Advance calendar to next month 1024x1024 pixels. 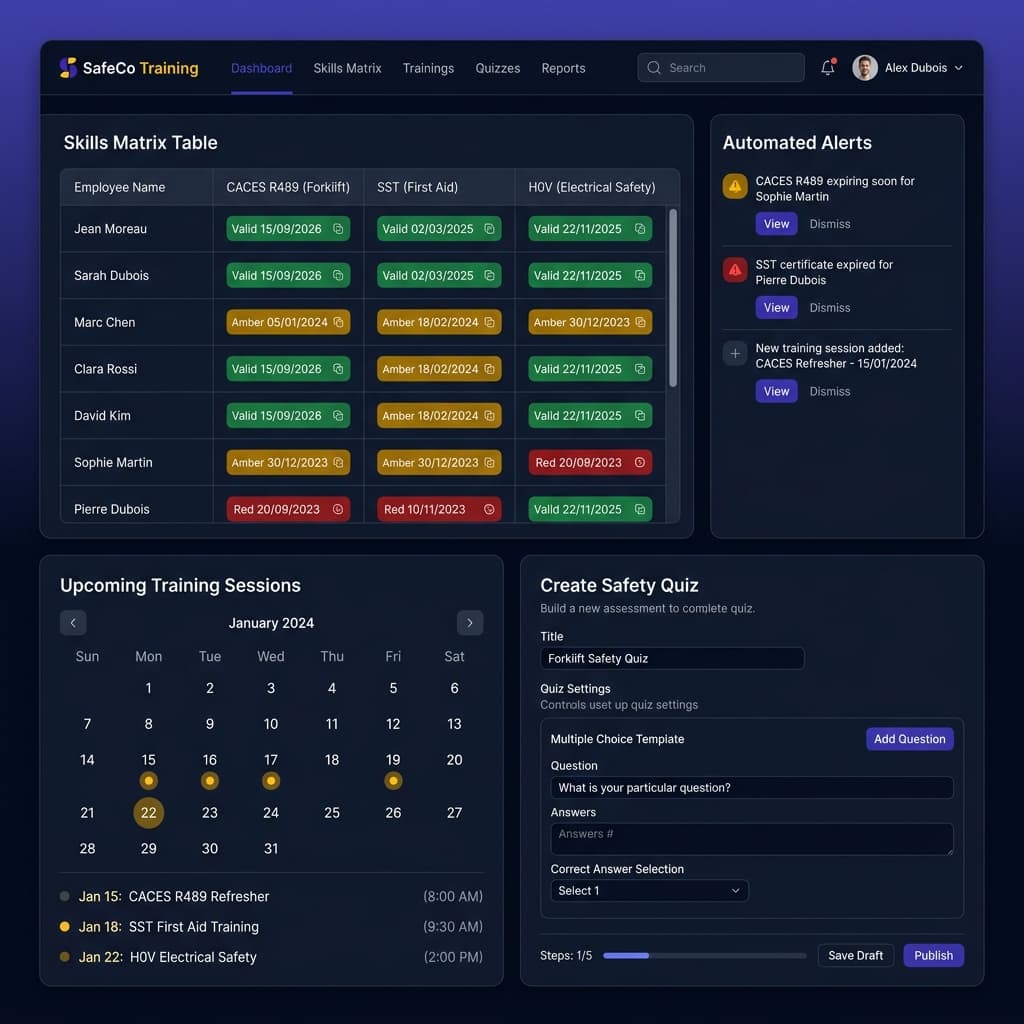pyautogui.click(x=470, y=623)
